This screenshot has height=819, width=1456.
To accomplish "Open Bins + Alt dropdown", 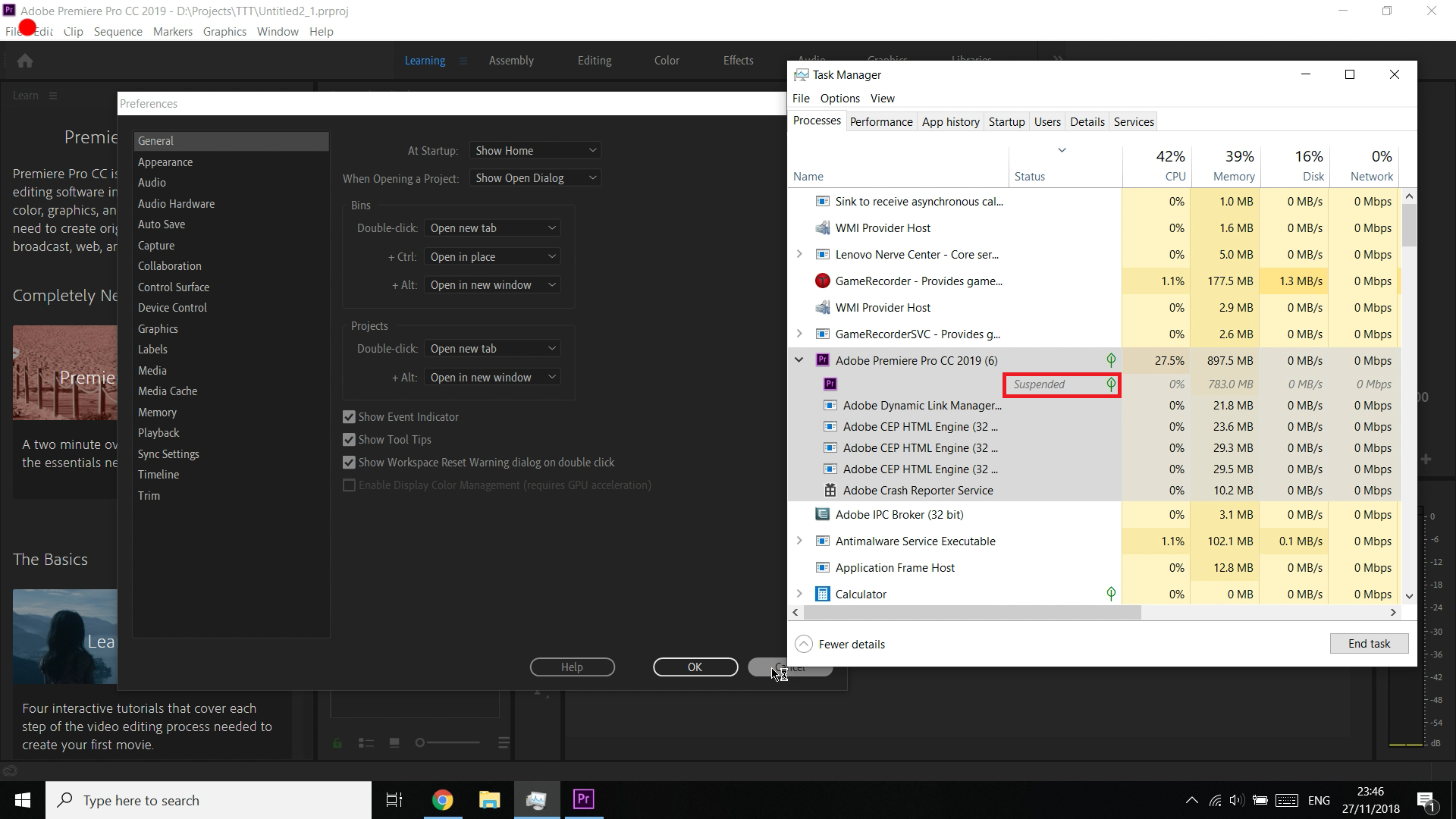I will pyautogui.click(x=492, y=284).
